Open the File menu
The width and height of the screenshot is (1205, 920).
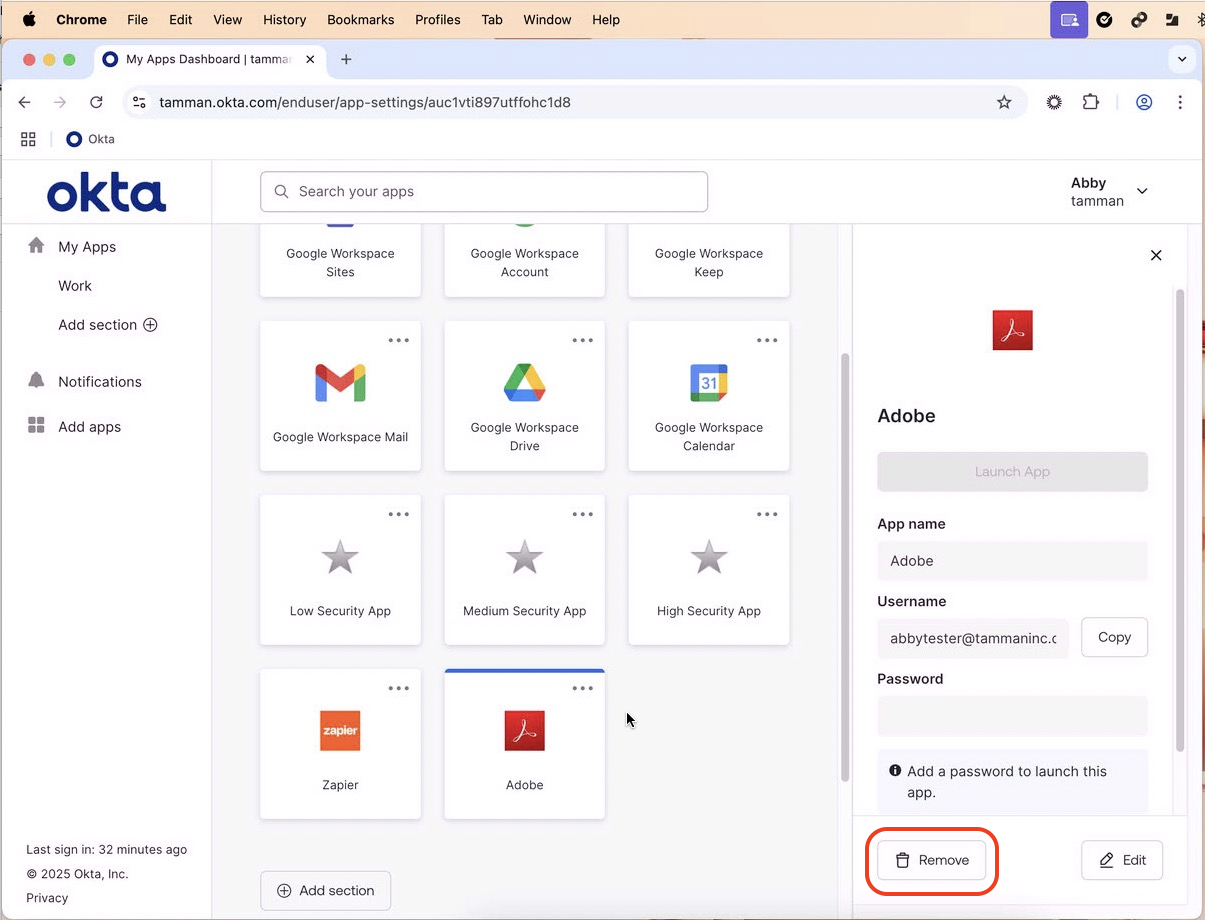point(138,19)
